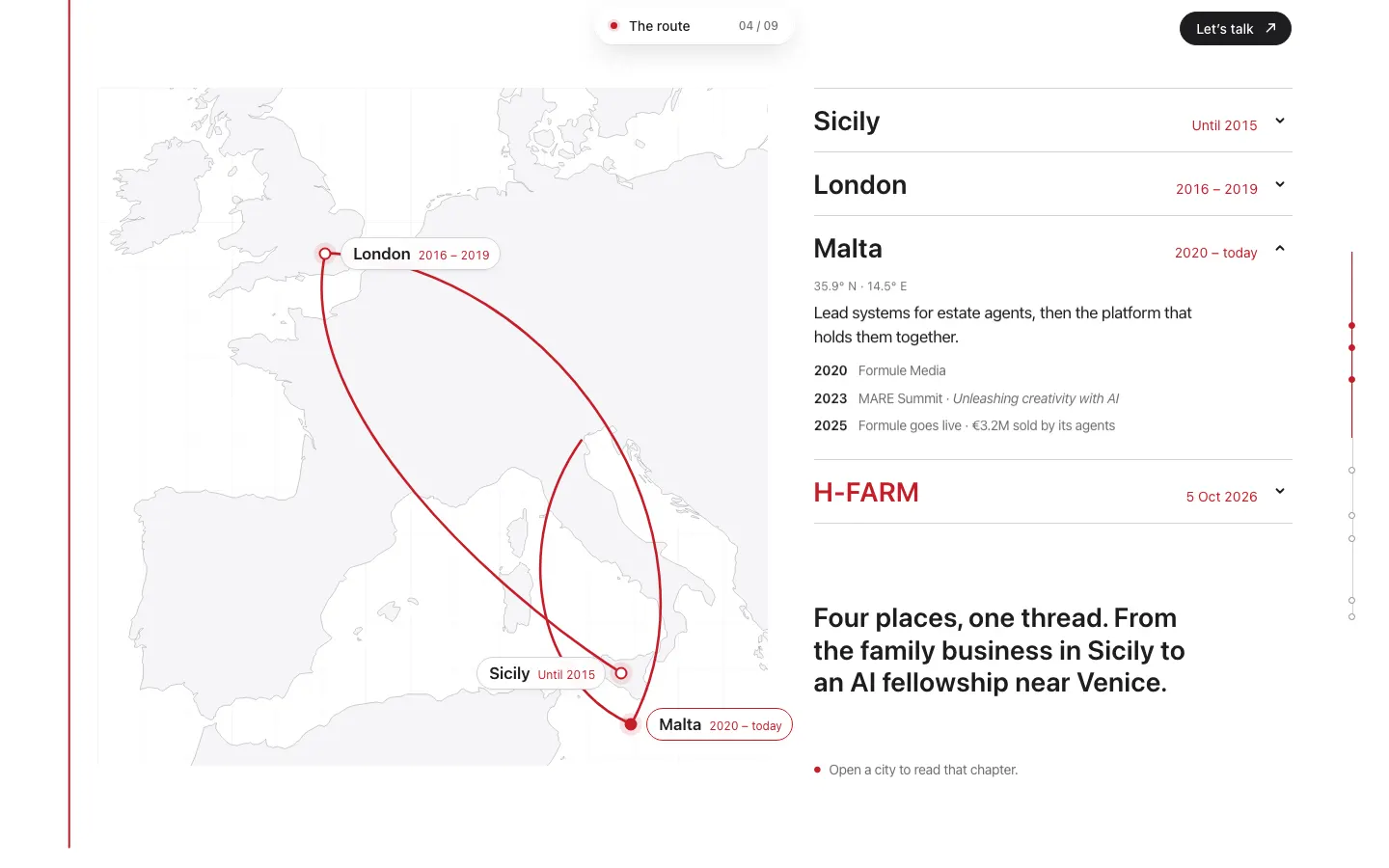Click the Let's talk button
The image size is (1389, 868).
[1235, 28]
